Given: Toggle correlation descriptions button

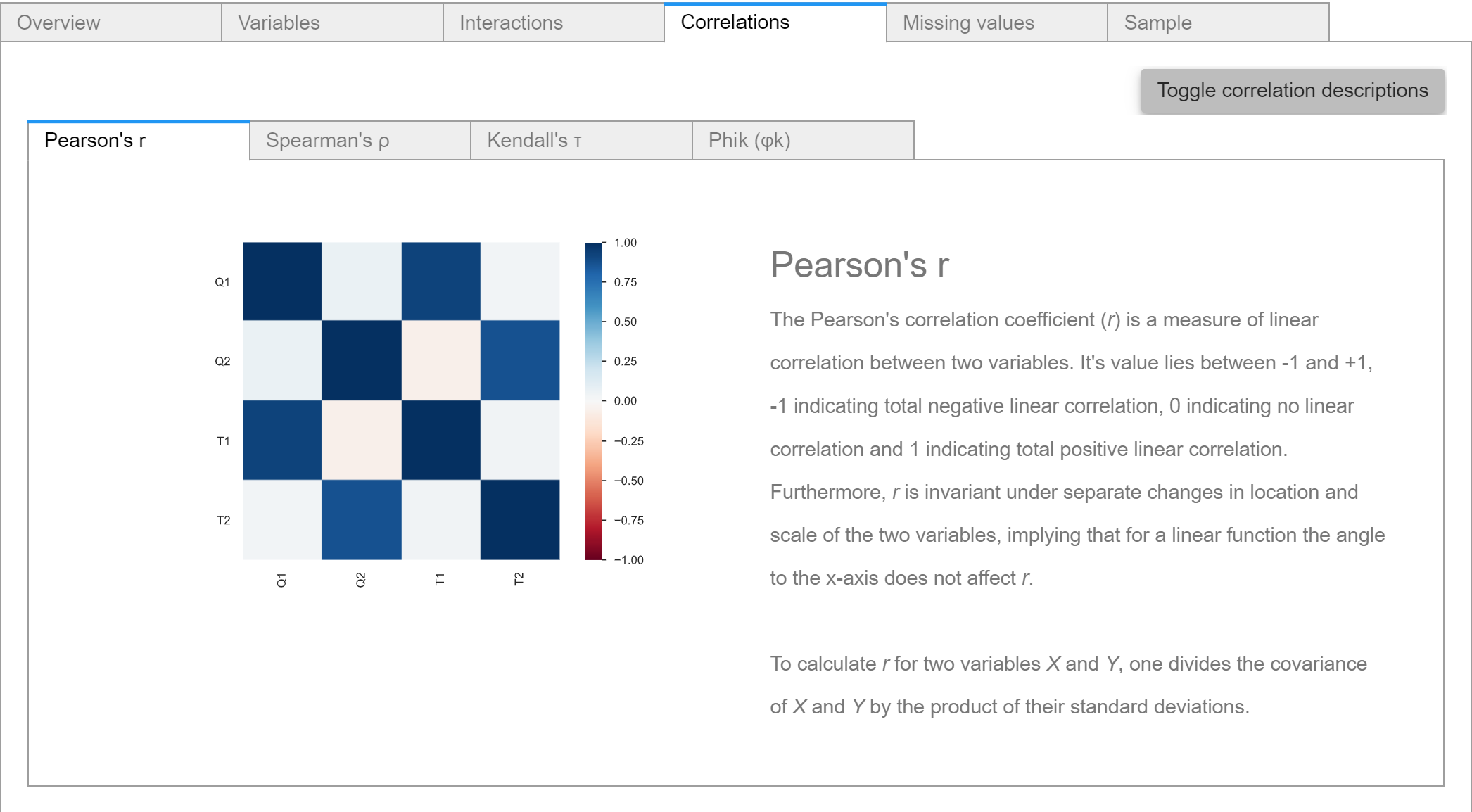Looking at the screenshot, I should [x=1292, y=91].
